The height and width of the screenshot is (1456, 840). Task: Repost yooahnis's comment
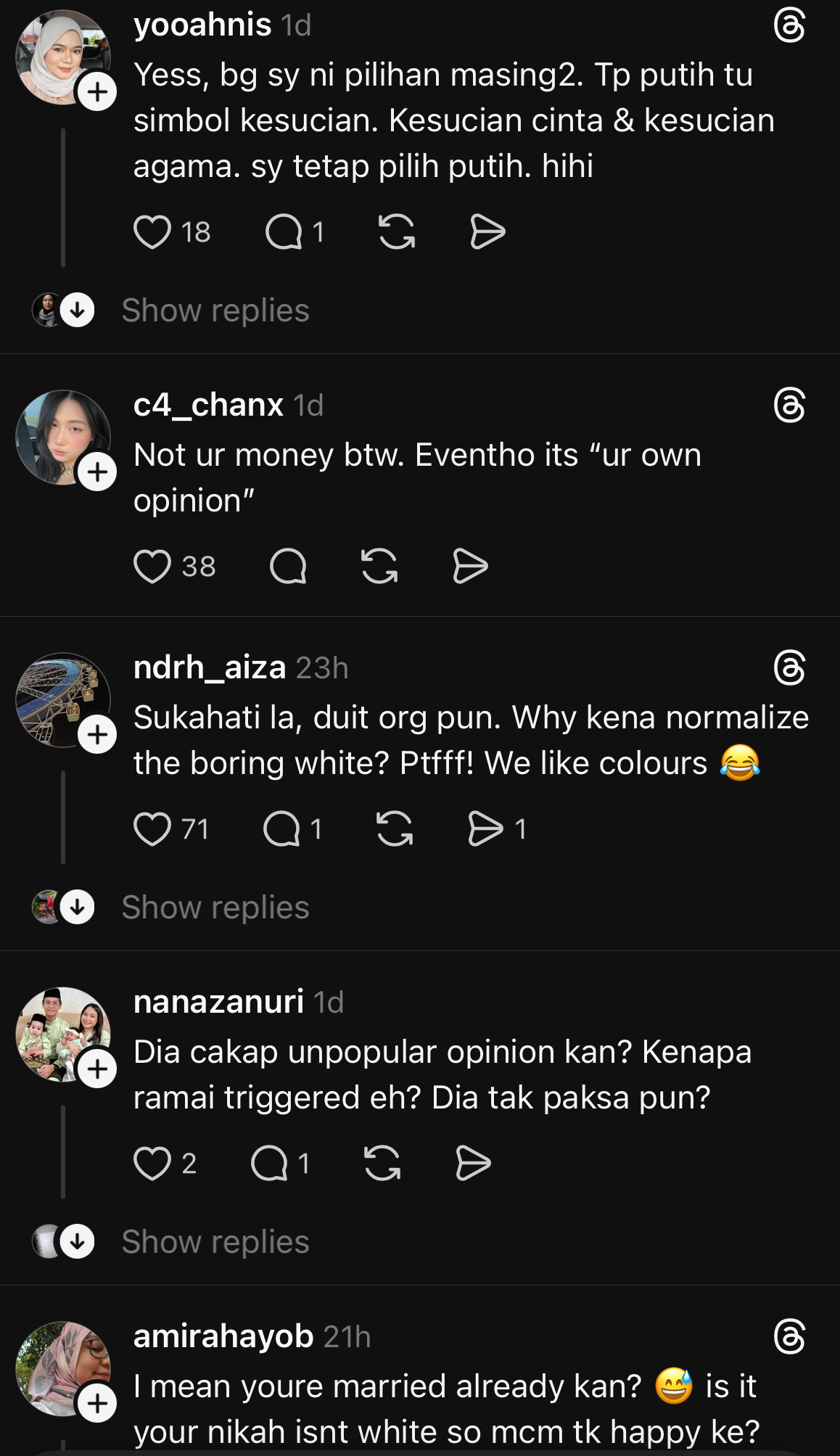pyautogui.click(x=397, y=232)
